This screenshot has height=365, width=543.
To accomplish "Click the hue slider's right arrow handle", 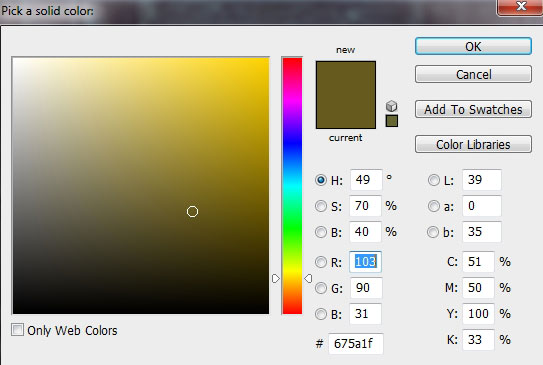I will (308, 278).
